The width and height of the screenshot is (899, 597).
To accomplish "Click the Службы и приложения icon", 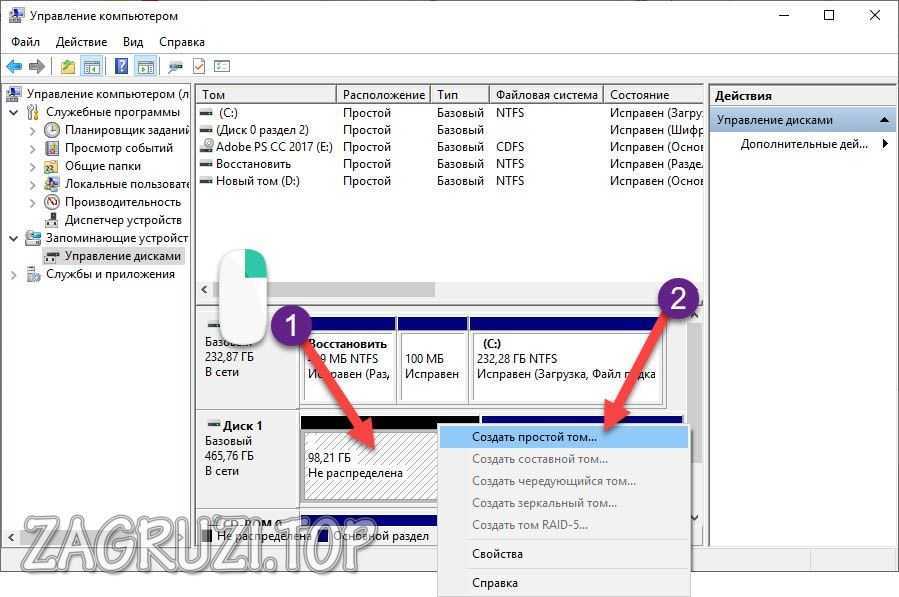I will (33, 274).
